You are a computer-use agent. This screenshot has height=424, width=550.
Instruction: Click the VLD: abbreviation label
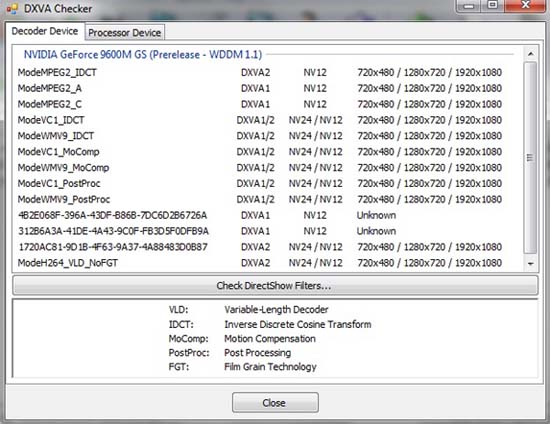point(179,310)
